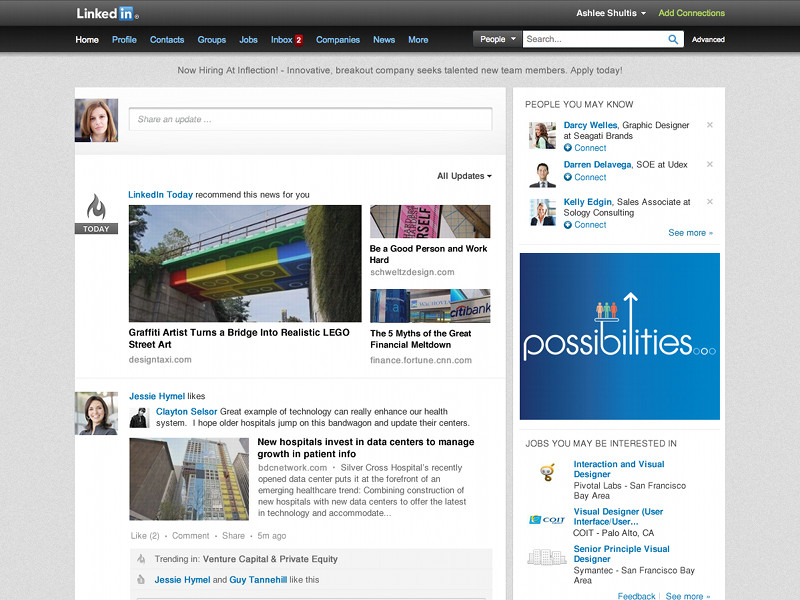Go to the Home tab
The height and width of the screenshot is (600, 800).
click(x=87, y=40)
